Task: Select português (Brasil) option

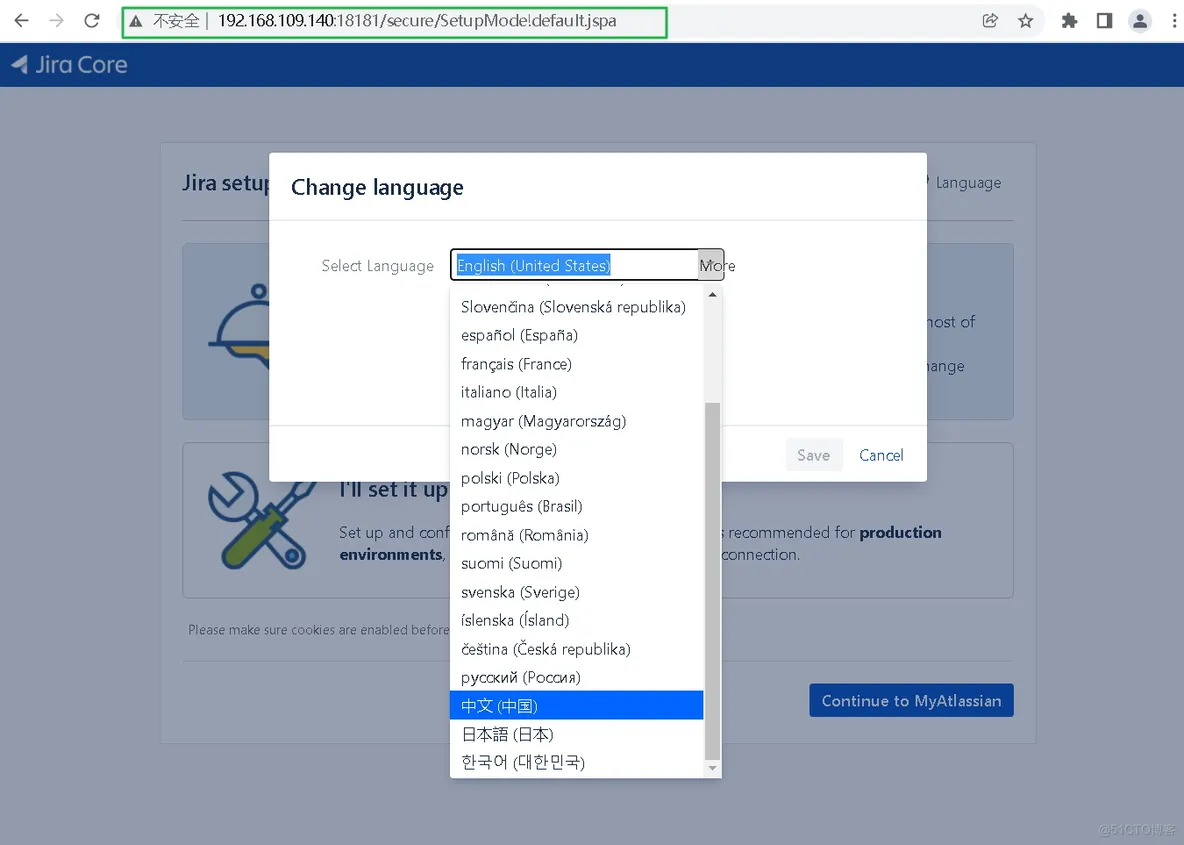Action: click(576, 507)
